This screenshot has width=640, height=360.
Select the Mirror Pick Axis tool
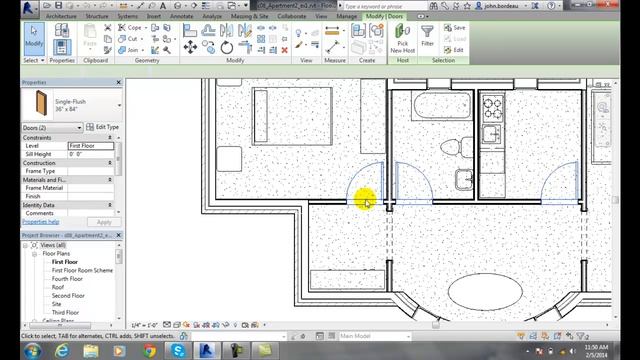point(227,30)
